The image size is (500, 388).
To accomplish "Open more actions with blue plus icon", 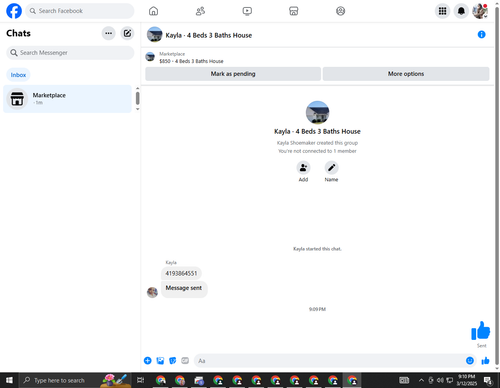I will click(x=148, y=360).
